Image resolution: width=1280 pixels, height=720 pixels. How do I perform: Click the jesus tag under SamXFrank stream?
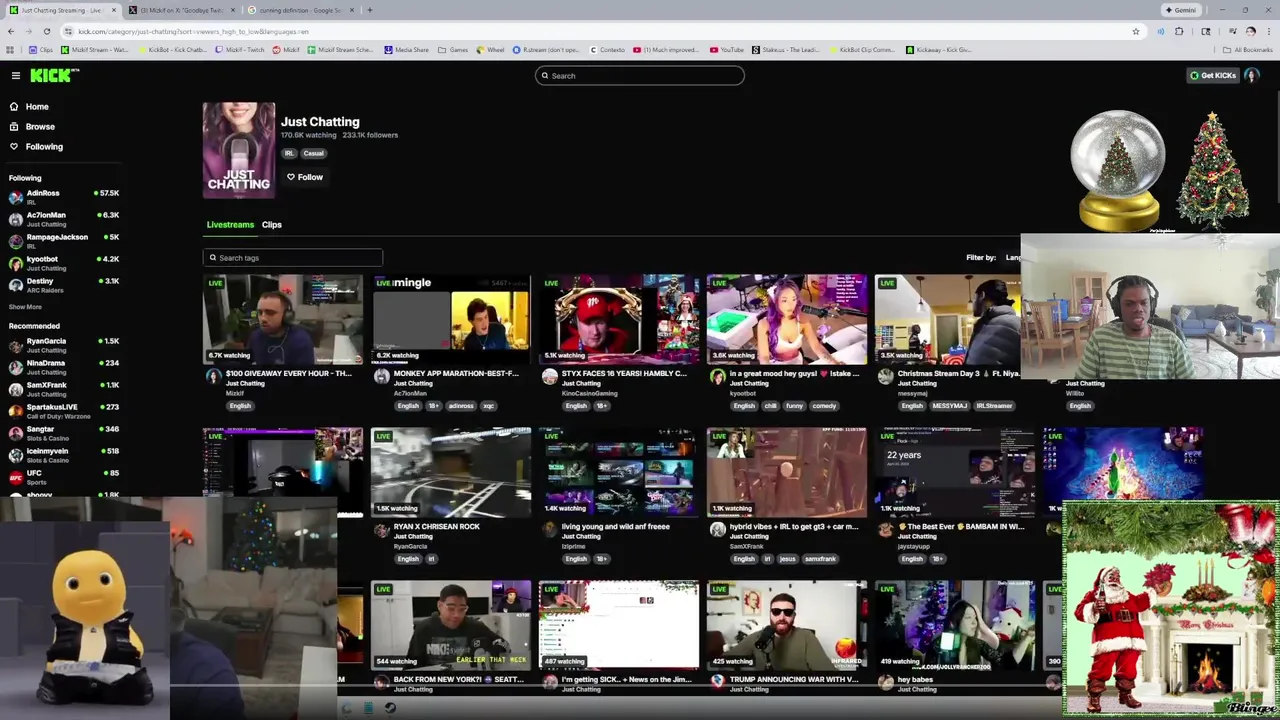coord(787,559)
